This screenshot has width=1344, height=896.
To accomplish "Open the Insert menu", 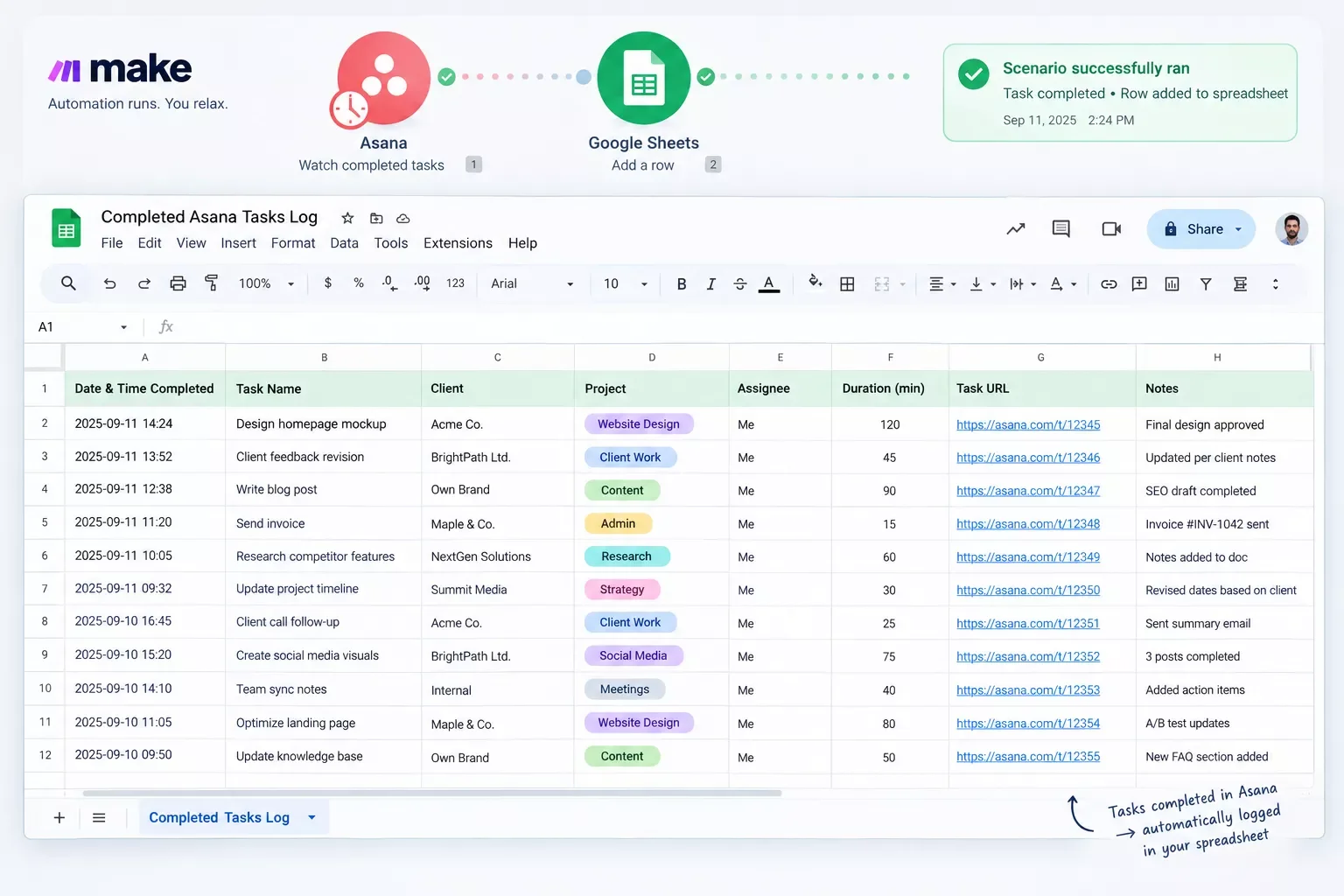I will tap(238, 243).
